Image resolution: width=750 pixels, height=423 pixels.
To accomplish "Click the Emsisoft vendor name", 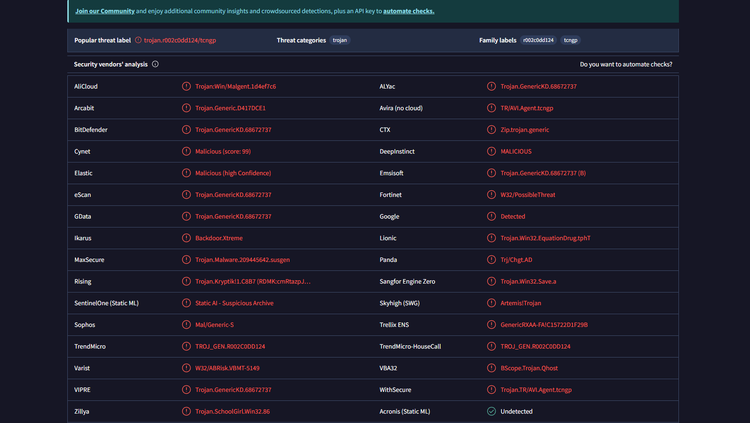I will (391, 173).
